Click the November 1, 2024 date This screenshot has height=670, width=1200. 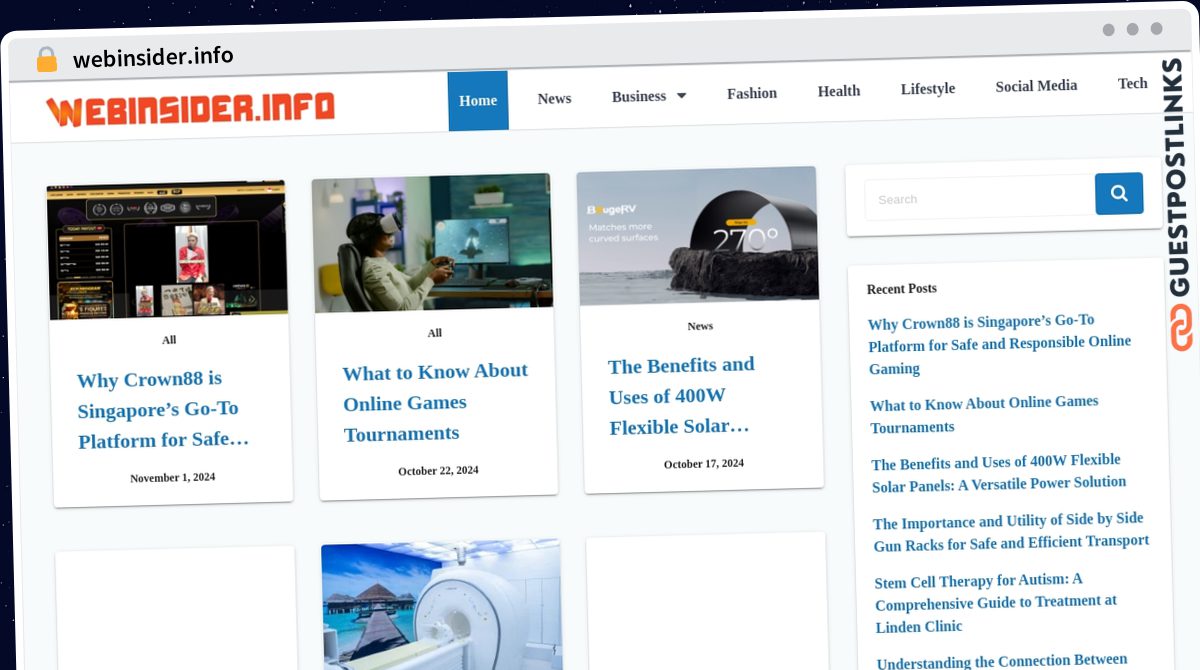coord(172,478)
